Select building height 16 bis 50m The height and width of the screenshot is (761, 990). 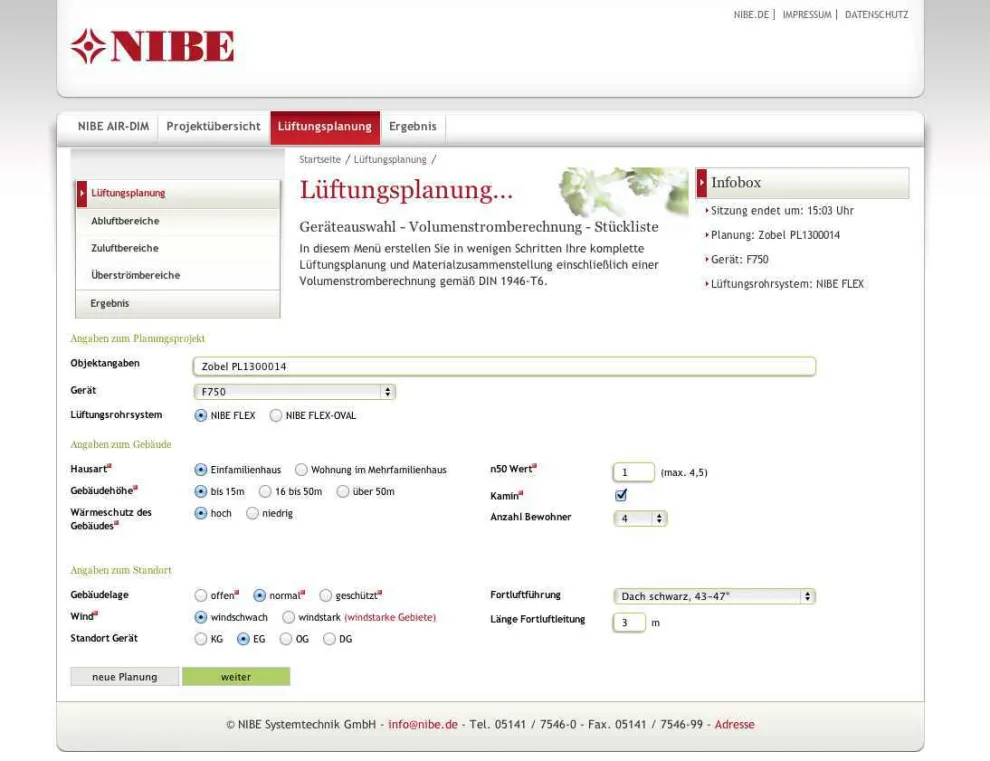click(x=265, y=491)
